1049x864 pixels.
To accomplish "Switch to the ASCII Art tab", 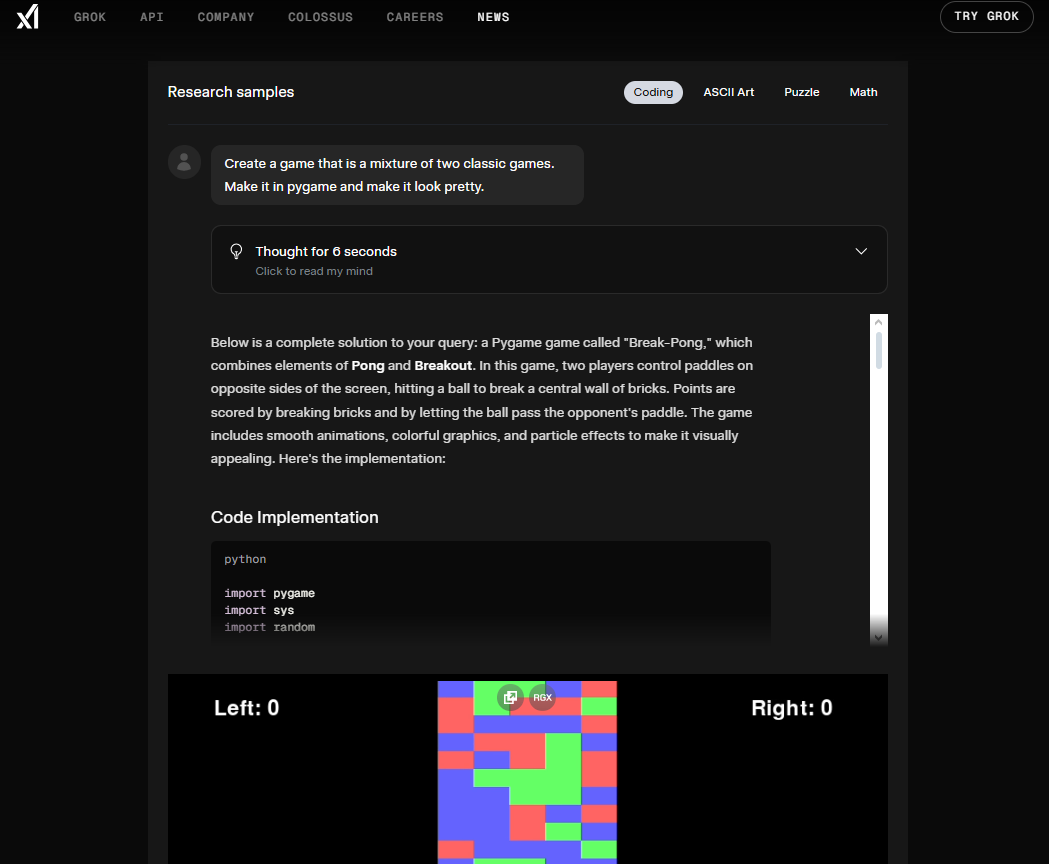I will [x=728, y=92].
